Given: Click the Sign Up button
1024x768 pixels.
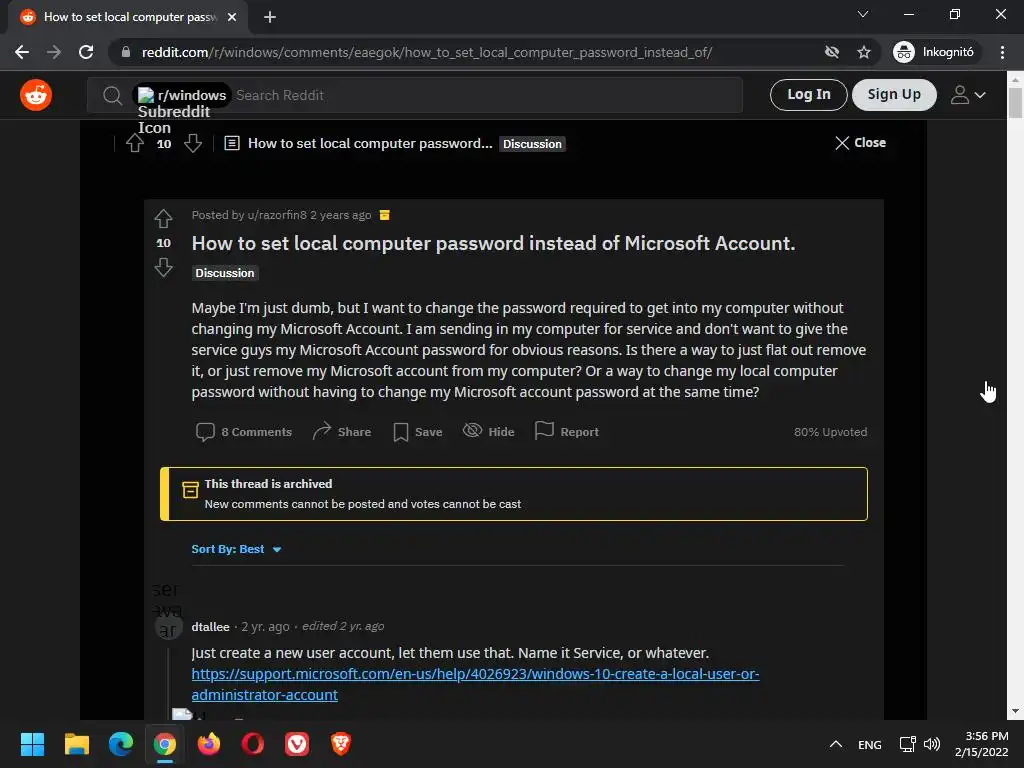Looking at the screenshot, I should (x=894, y=95).
